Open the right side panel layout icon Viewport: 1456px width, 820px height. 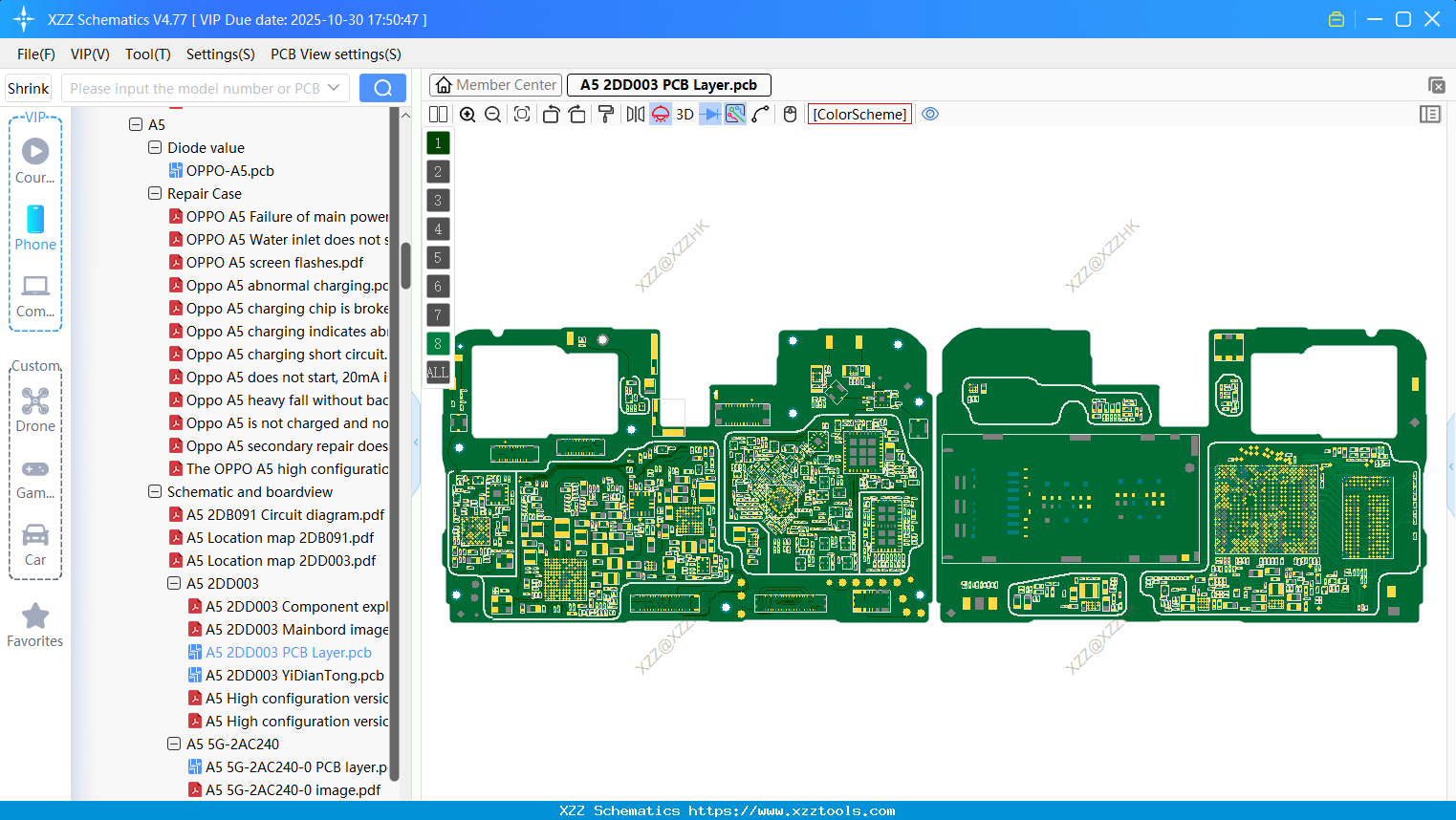(x=1430, y=115)
